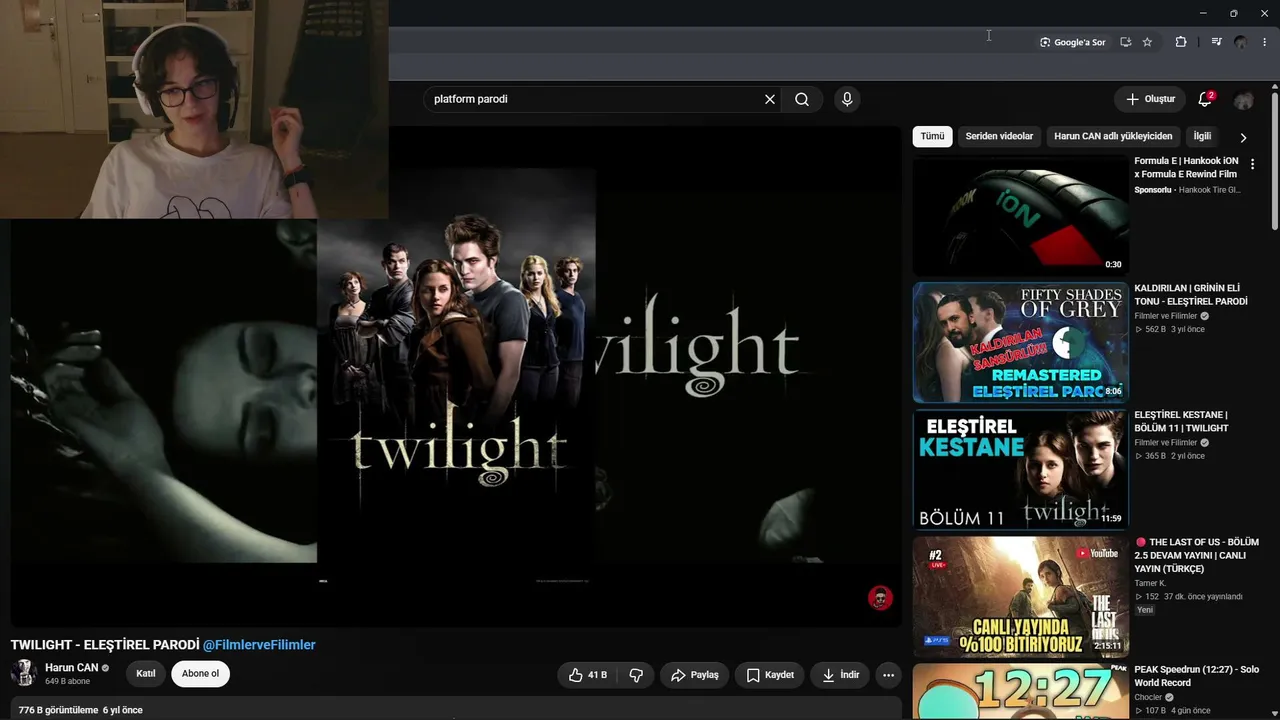Open the PEAK Speedrun 12:27 thumbnail

[1020, 692]
